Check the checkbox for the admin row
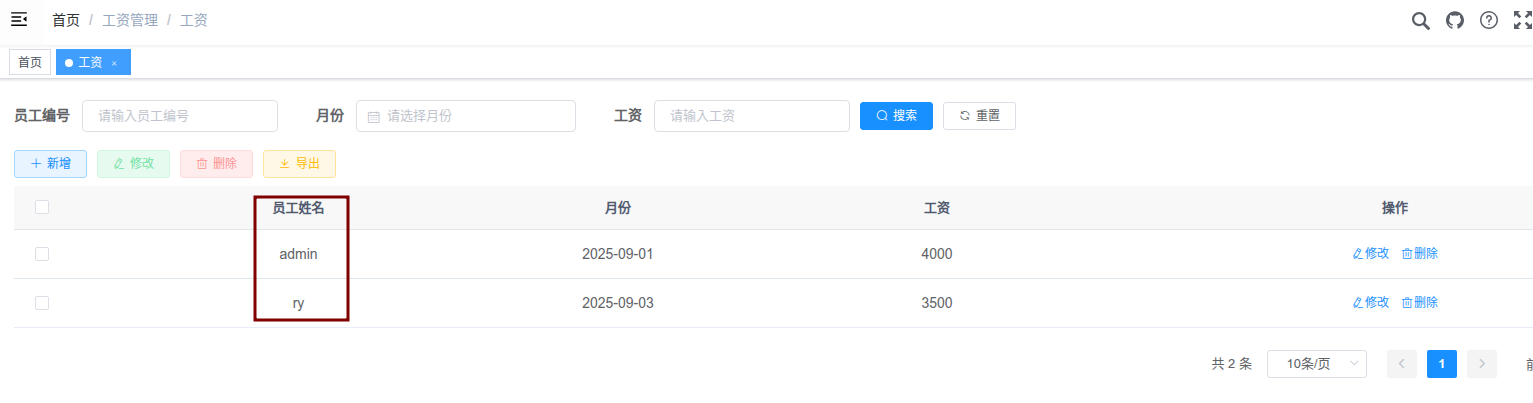Viewport: 1533px width, 403px height. coord(42,254)
